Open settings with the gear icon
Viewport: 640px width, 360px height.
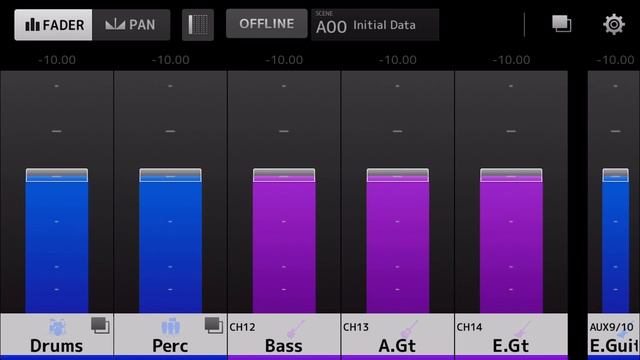coord(614,24)
